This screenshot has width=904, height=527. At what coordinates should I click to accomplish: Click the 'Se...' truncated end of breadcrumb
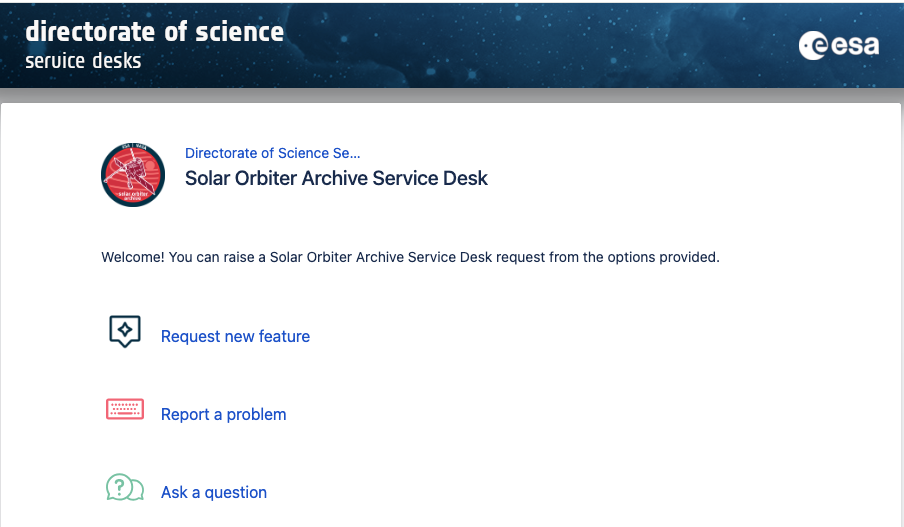tap(346, 153)
